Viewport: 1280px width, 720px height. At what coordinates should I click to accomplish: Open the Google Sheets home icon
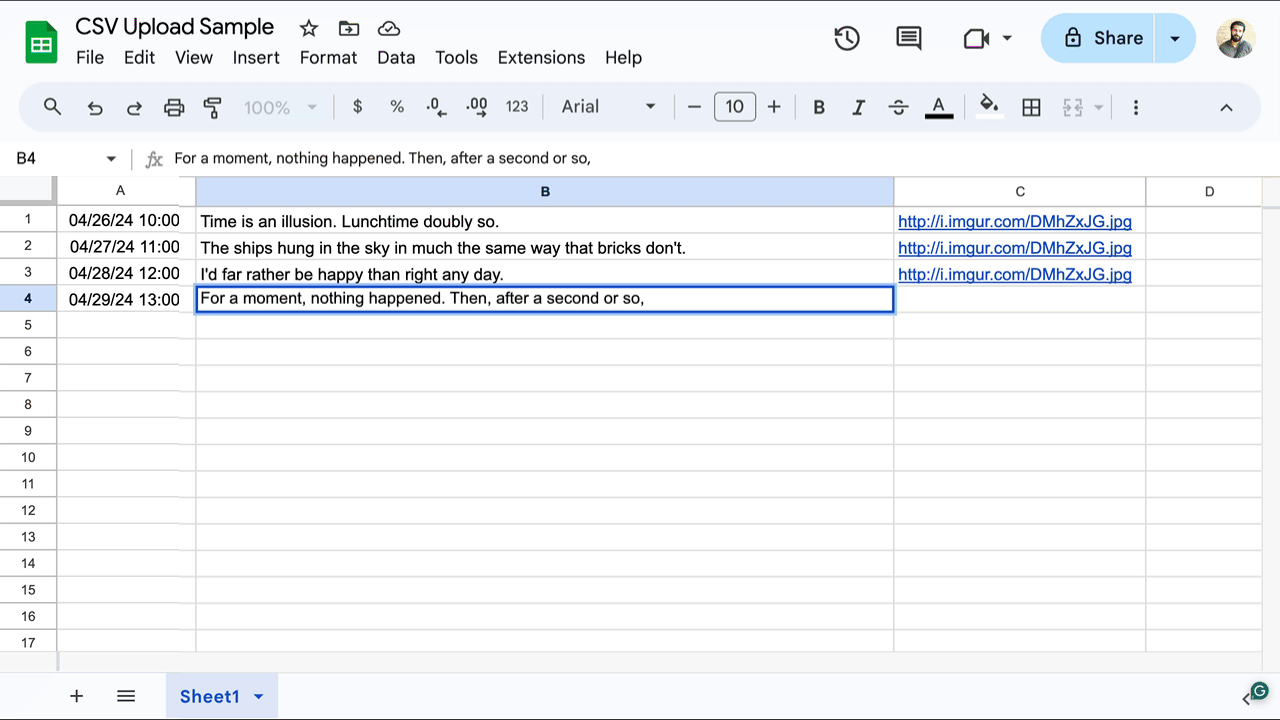coord(41,43)
